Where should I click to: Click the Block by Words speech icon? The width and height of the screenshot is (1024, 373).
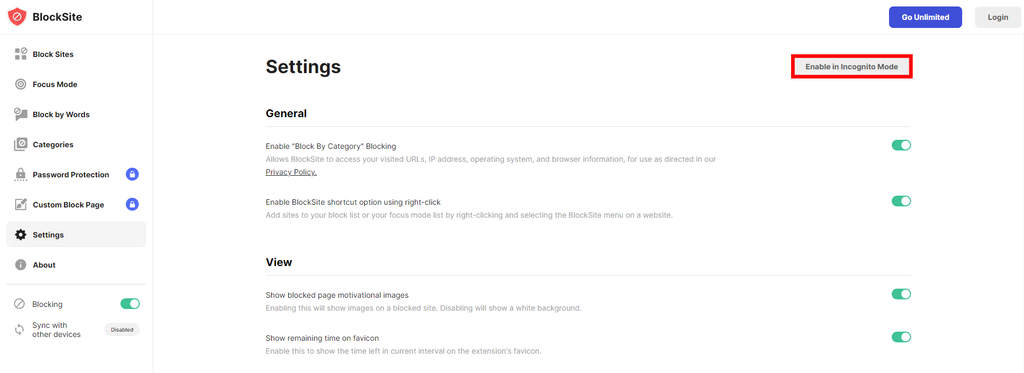tap(20, 114)
